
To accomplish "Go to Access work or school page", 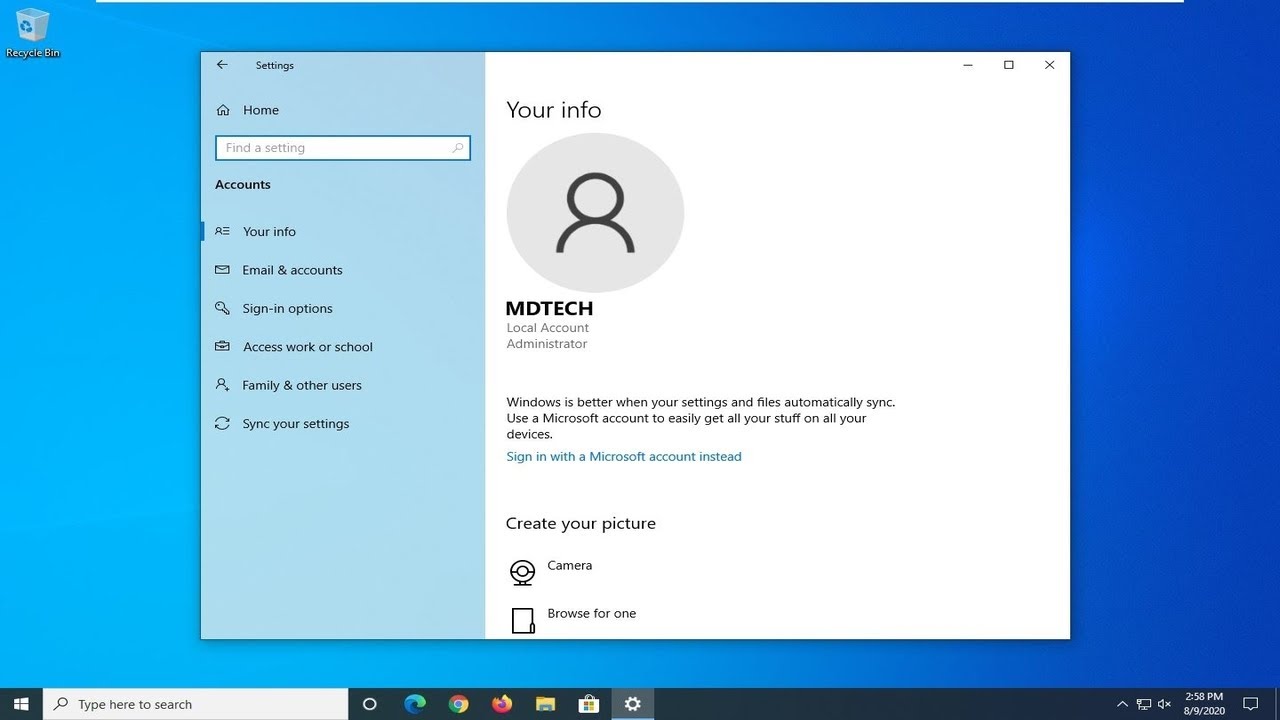I will pyautogui.click(x=308, y=347).
